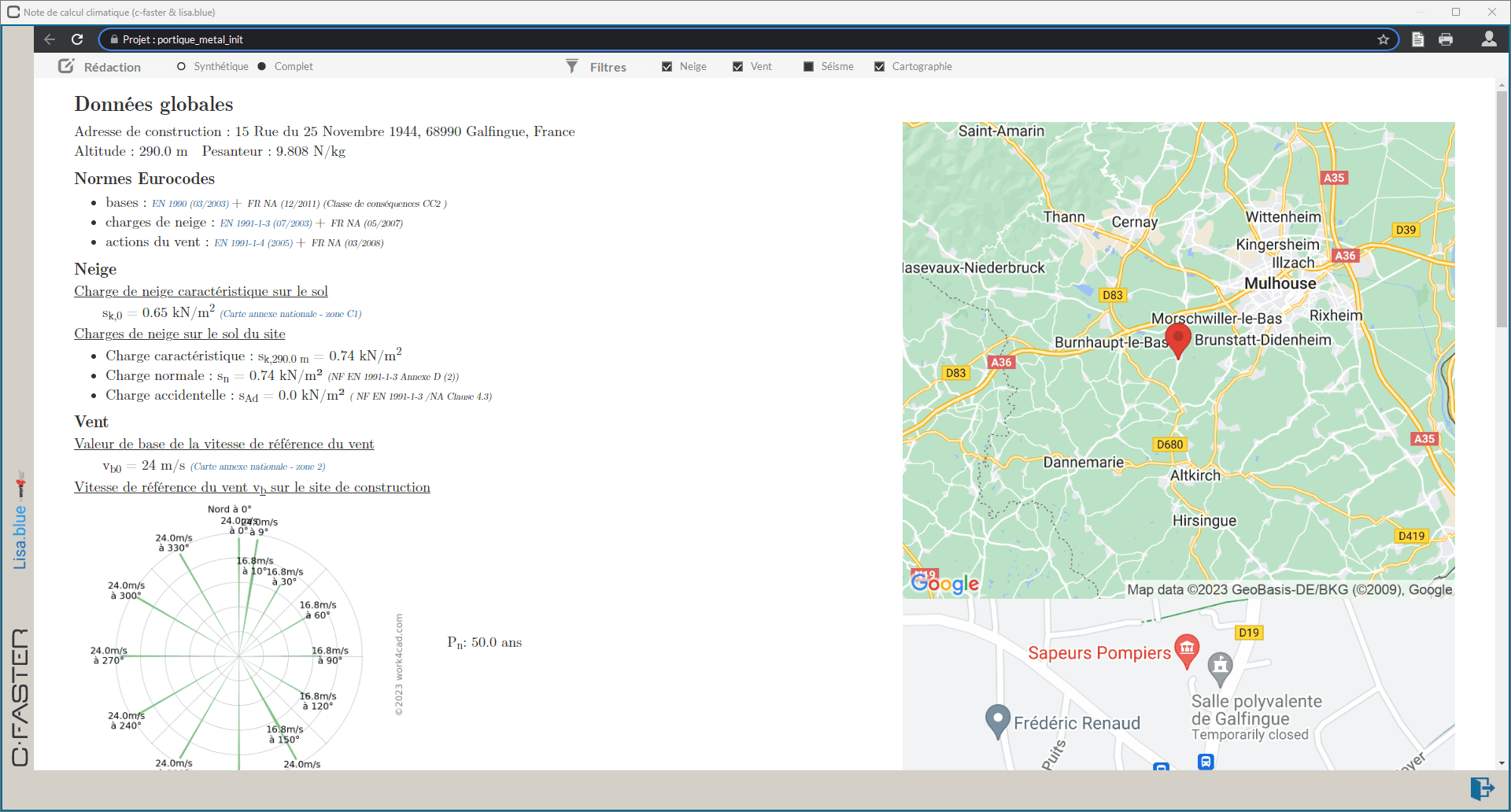Image resolution: width=1511 pixels, height=812 pixels.
Task: Click the Carte annexe nationale zone C1 link
Action: click(x=290, y=314)
